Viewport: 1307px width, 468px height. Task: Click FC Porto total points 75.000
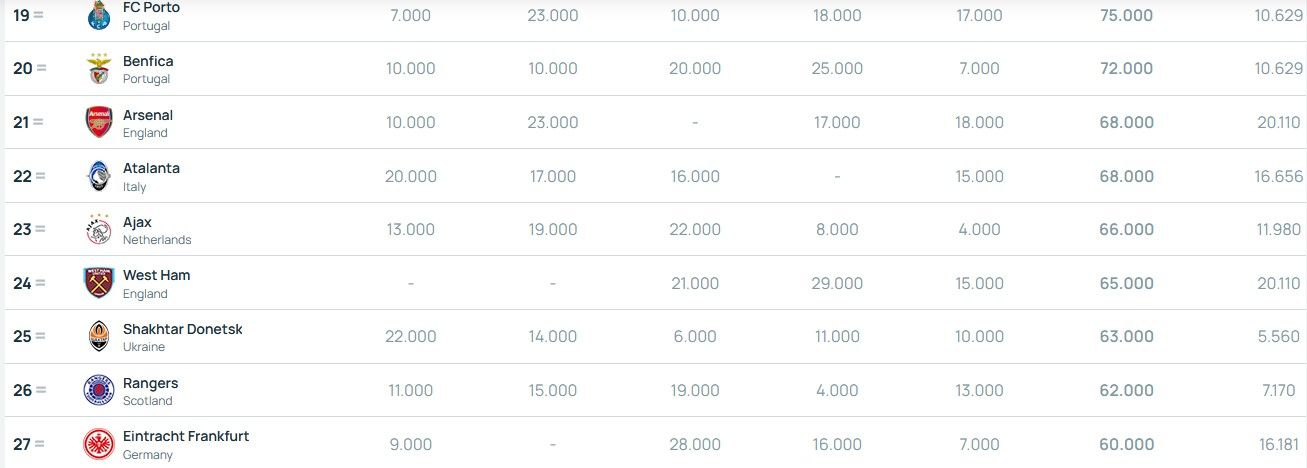click(x=1126, y=15)
